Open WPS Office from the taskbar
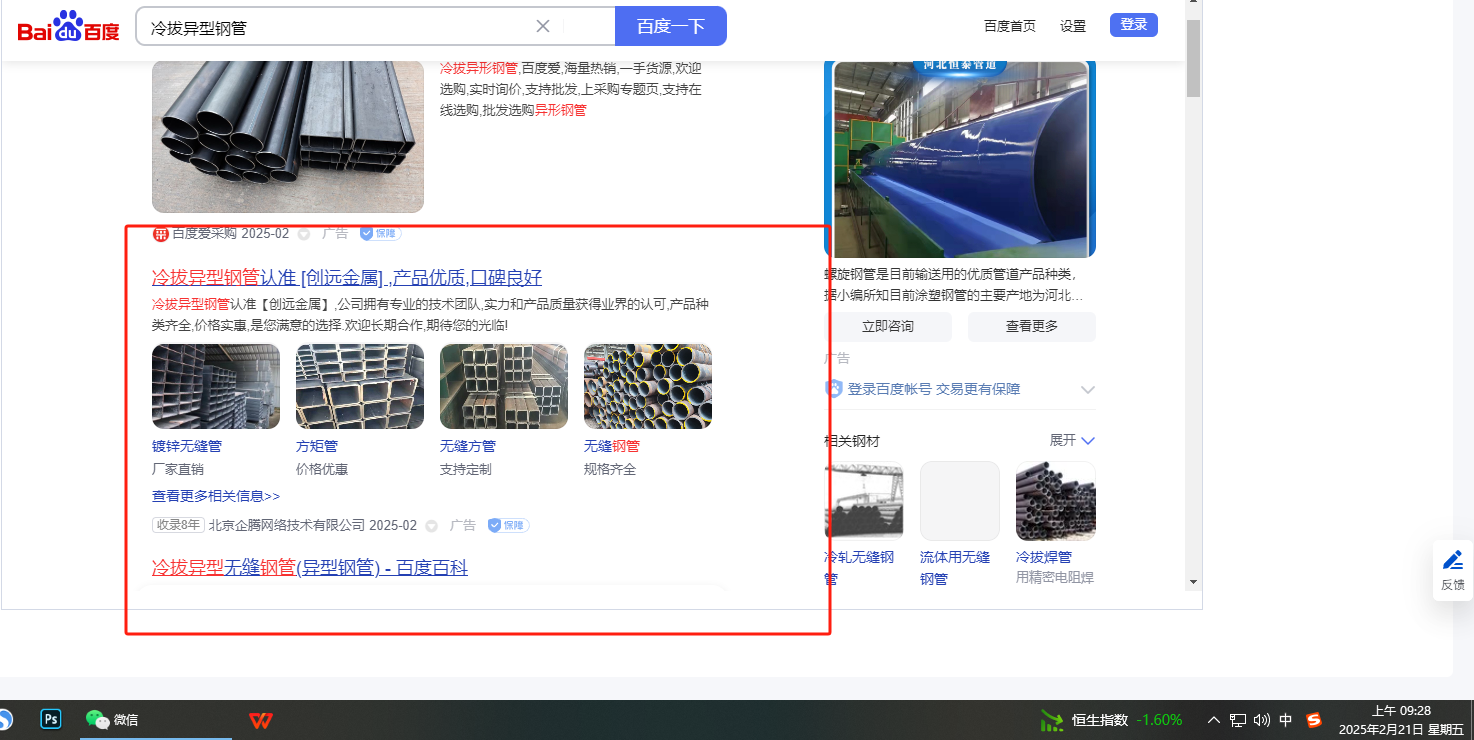Image resolution: width=1474 pixels, height=740 pixels. pos(261,720)
